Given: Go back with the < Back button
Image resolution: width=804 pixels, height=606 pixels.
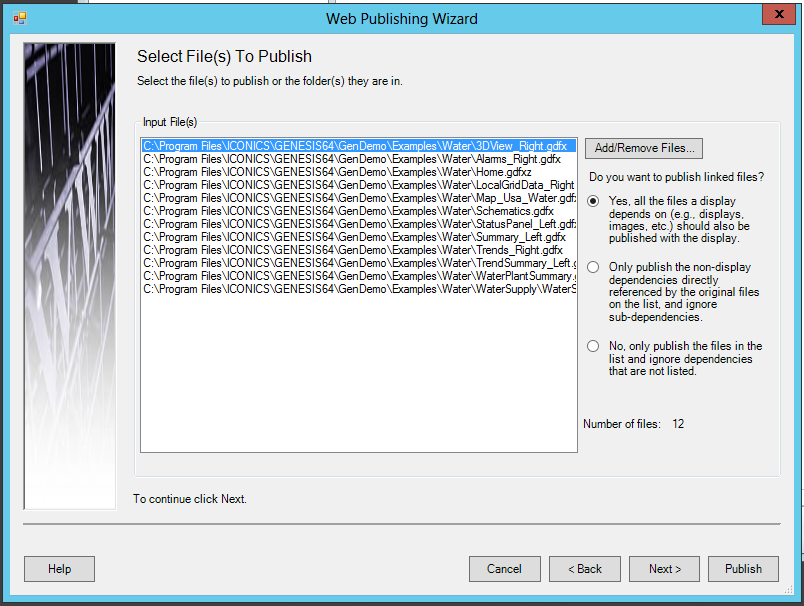Looking at the screenshot, I should point(585,569).
